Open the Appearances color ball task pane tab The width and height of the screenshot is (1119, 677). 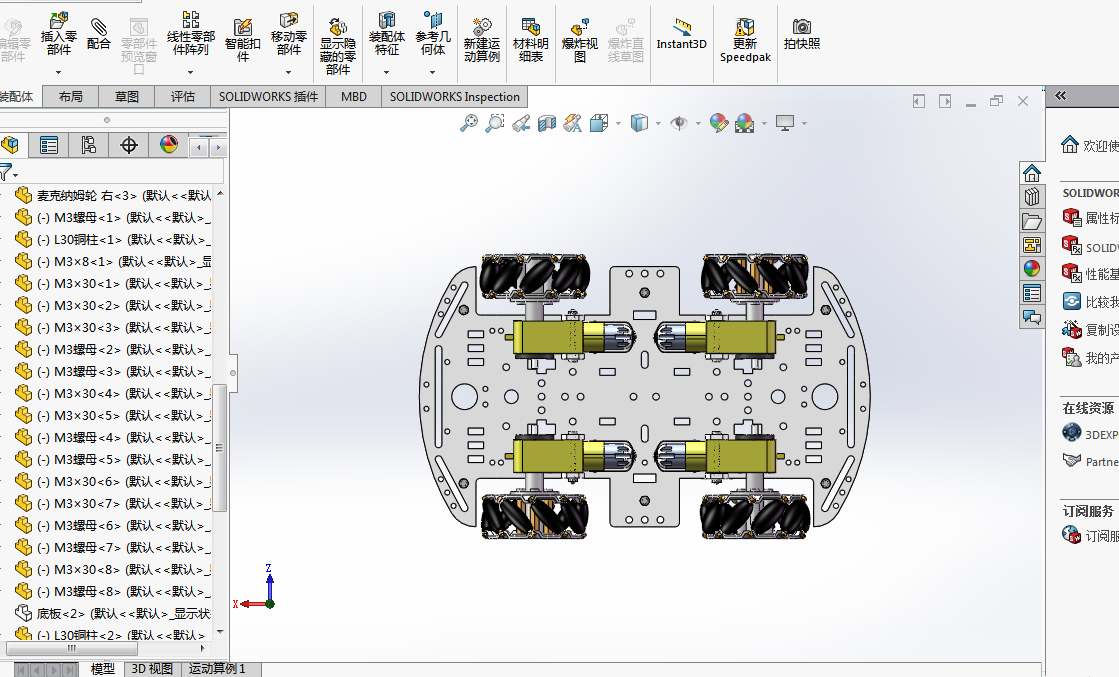(x=1032, y=269)
